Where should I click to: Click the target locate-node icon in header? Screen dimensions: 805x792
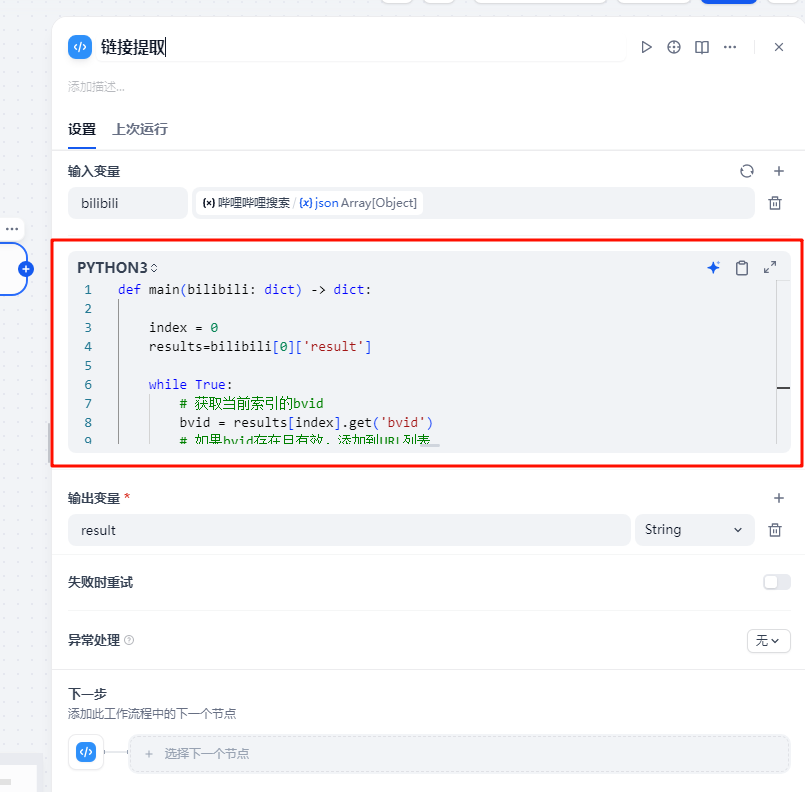point(674,47)
